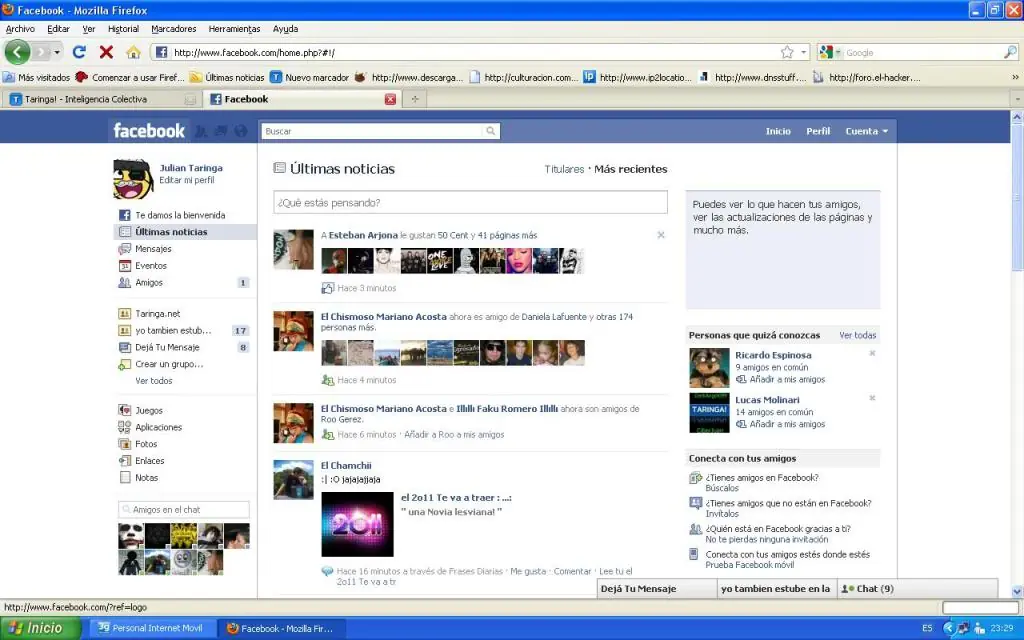Open the Historial menu
This screenshot has width=1024, height=640.
pyautogui.click(x=123, y=29)
